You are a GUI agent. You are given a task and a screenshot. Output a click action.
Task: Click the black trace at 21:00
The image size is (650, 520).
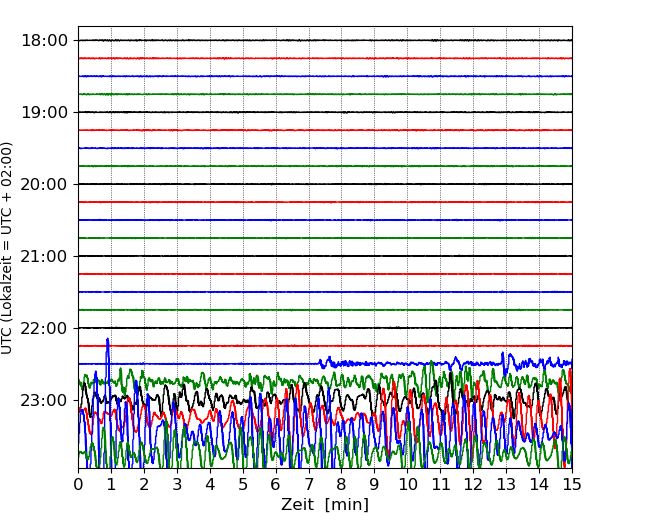click(325, 256)
